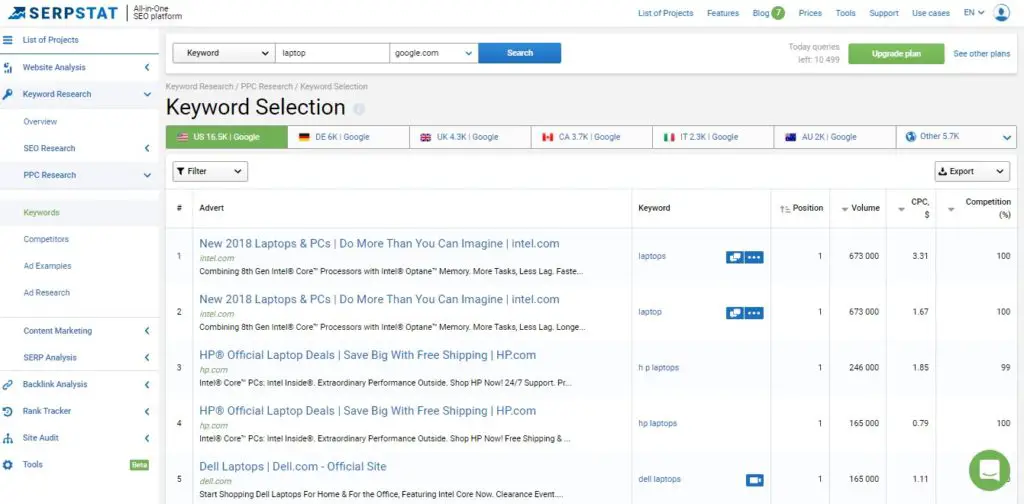Click the SERP features icon for 'laptop'
Screen dimensions: 1024x504
pos(735,313)
